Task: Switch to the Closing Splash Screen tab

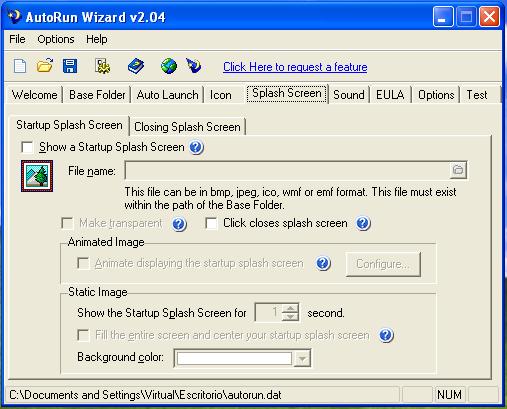Action: 187,127
